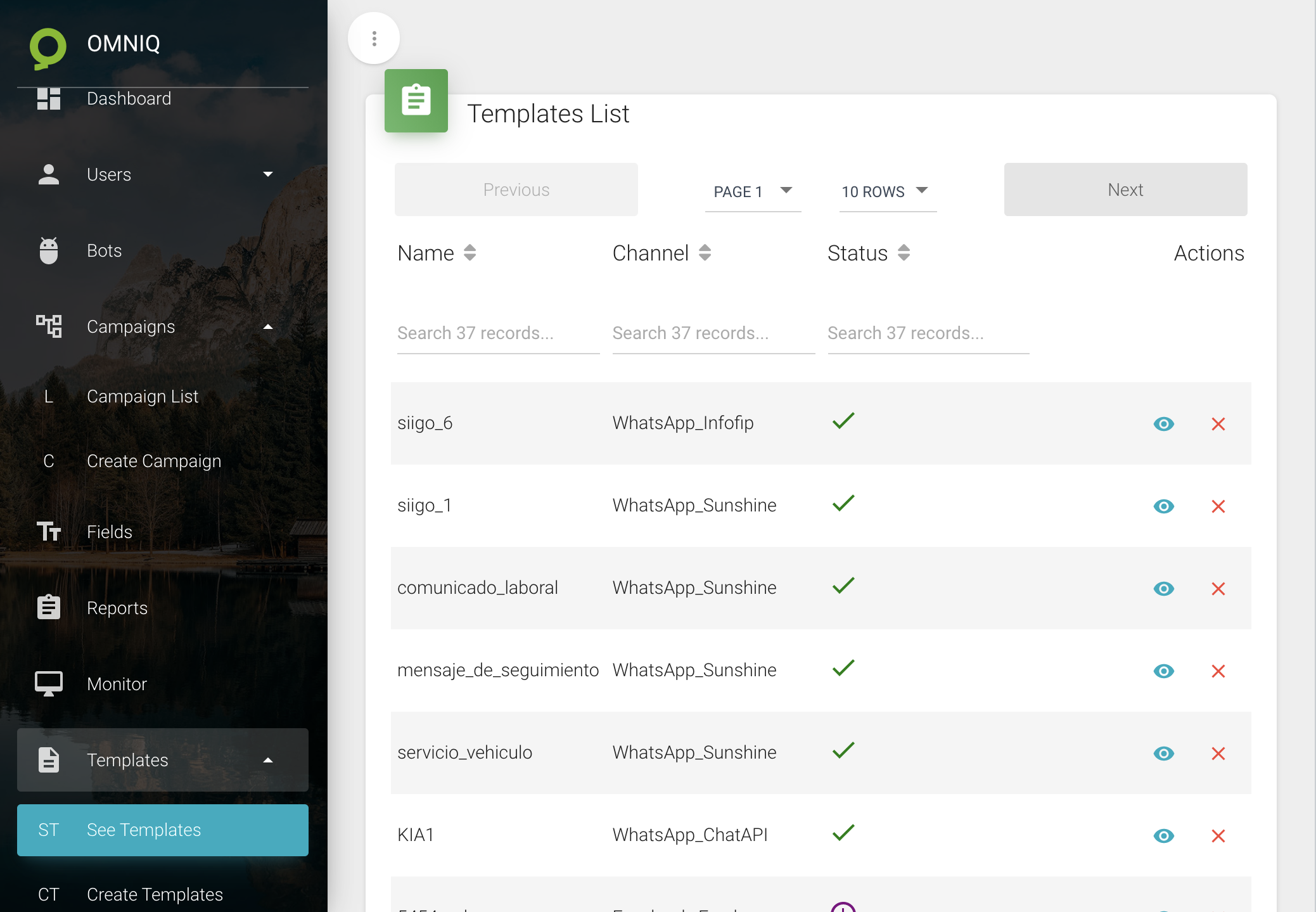Open the Dashboard link
This screenshot has height=912, width=1316.
tap(129, 99)
